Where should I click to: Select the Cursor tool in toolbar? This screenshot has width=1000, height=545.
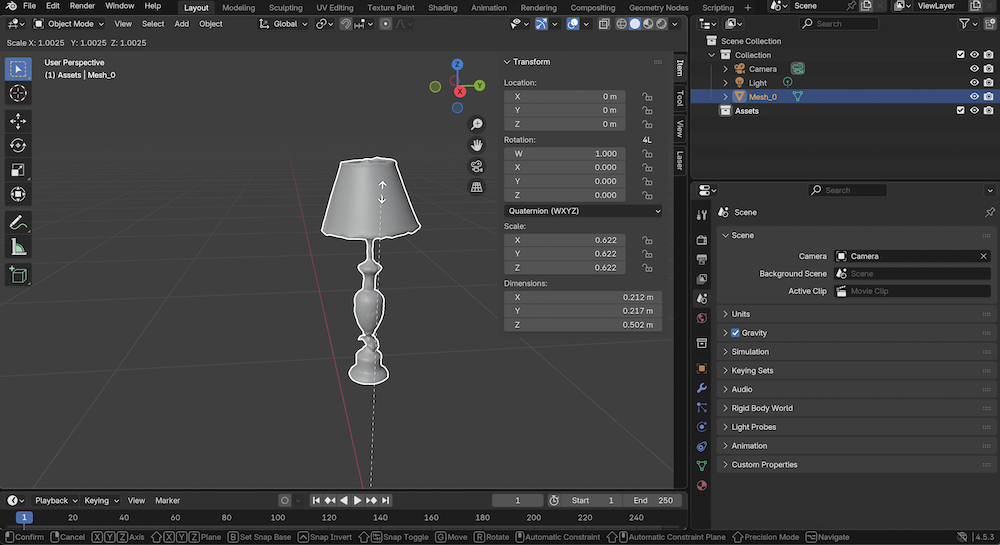(x=18, y=93)
